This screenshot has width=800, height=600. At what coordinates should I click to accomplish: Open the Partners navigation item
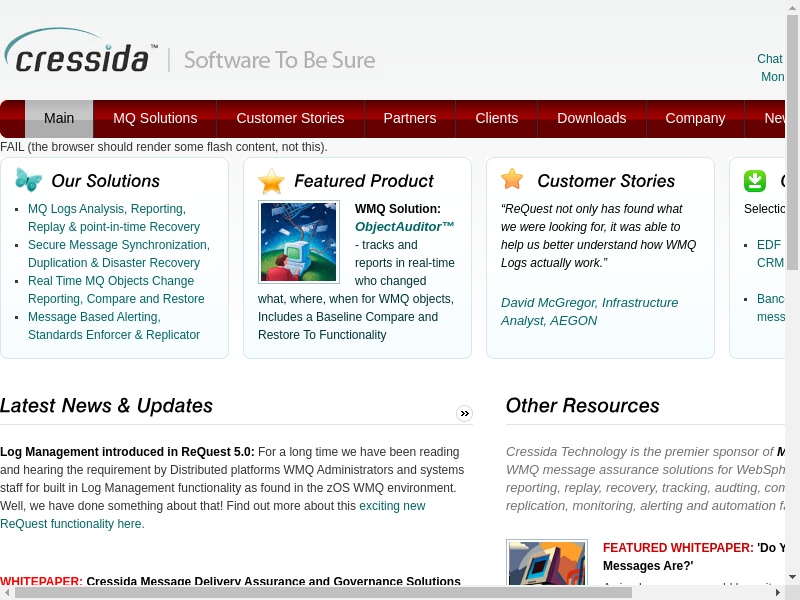(x=410, y=118)
